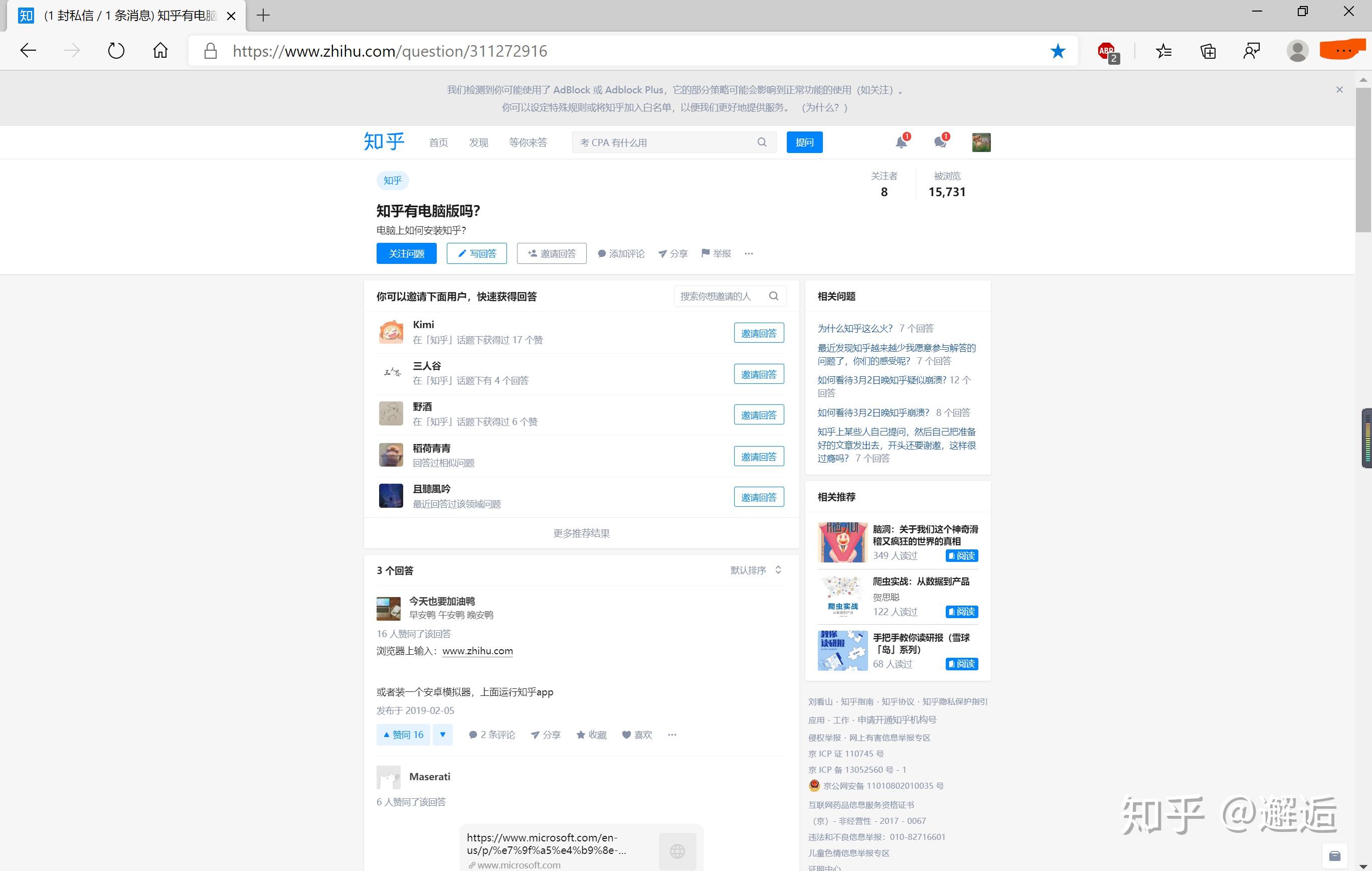This screenshot has height=871, width=1372.
Task: Click search magnifier in Zhihu search box
Action: click(x=762, y=142)
